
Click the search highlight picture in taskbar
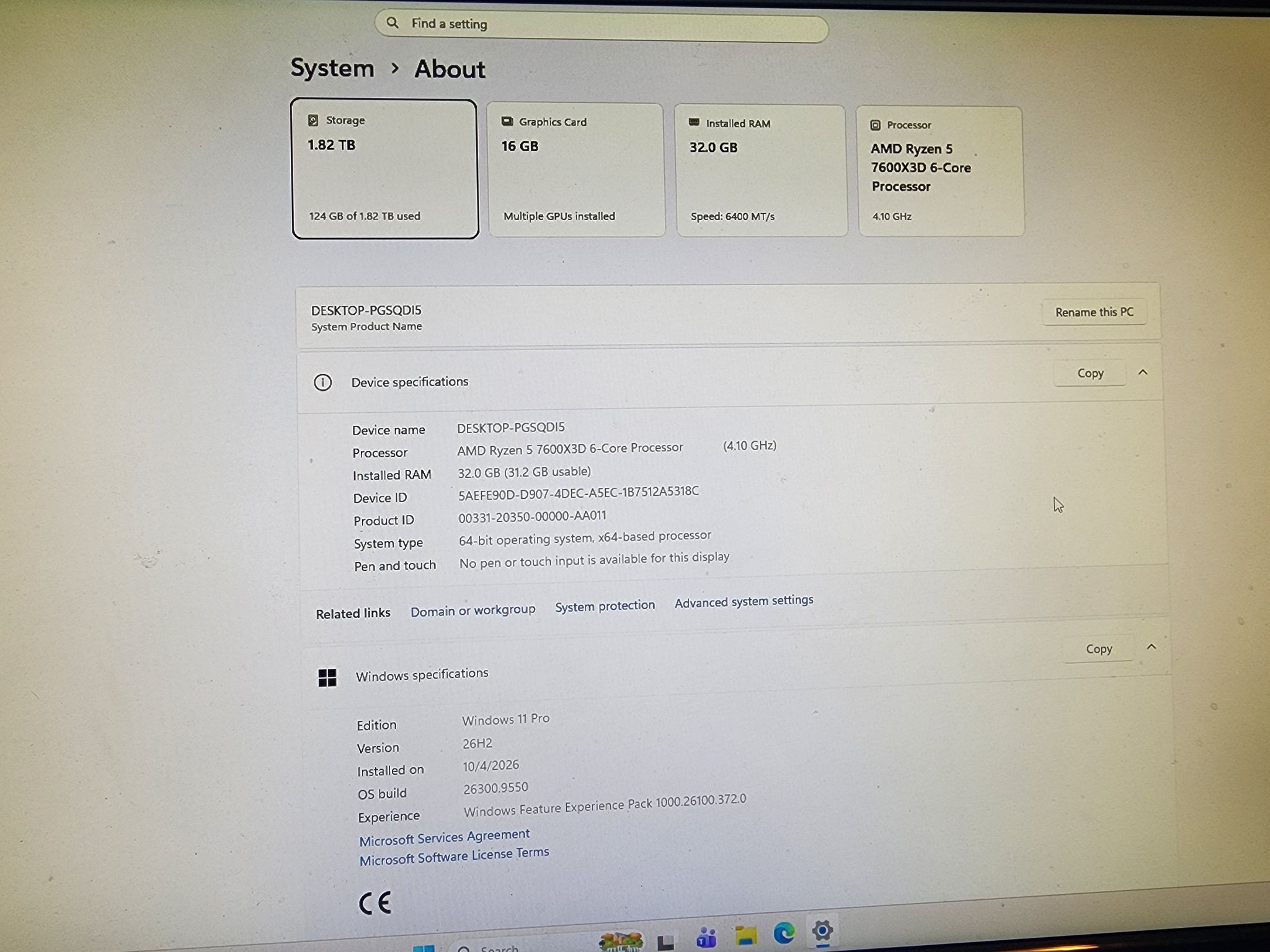[621, 941]
